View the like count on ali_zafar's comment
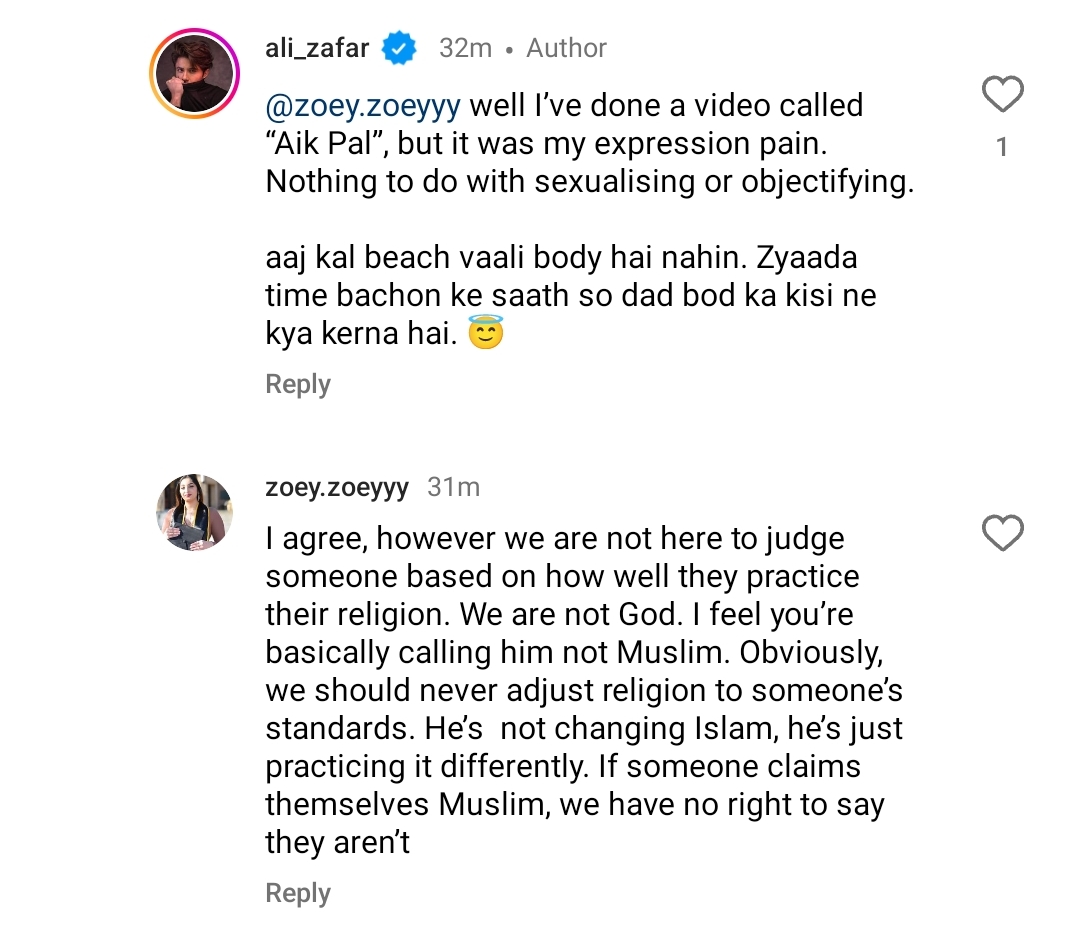1080x935 pixels. click(x=1002, y=148)
